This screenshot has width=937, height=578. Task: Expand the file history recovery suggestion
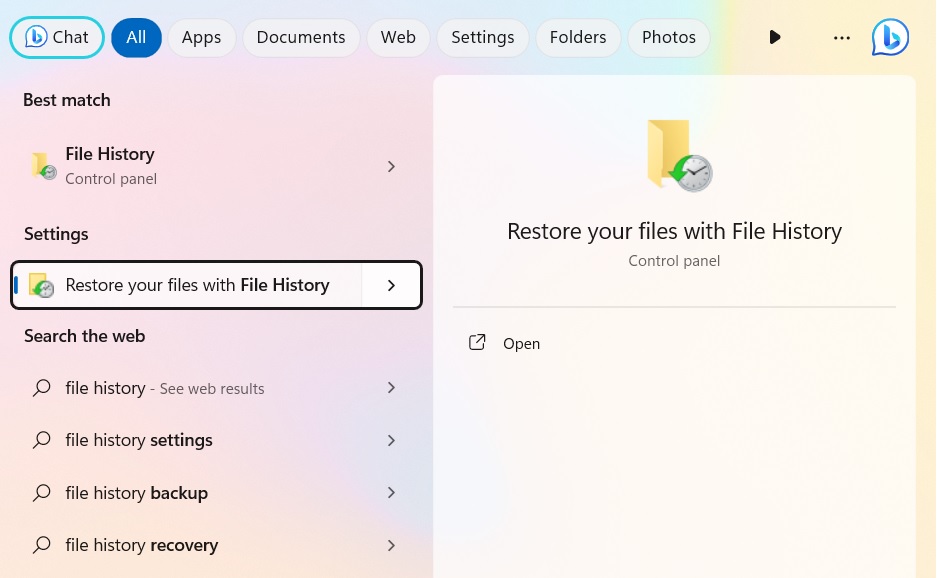point(391,544)
